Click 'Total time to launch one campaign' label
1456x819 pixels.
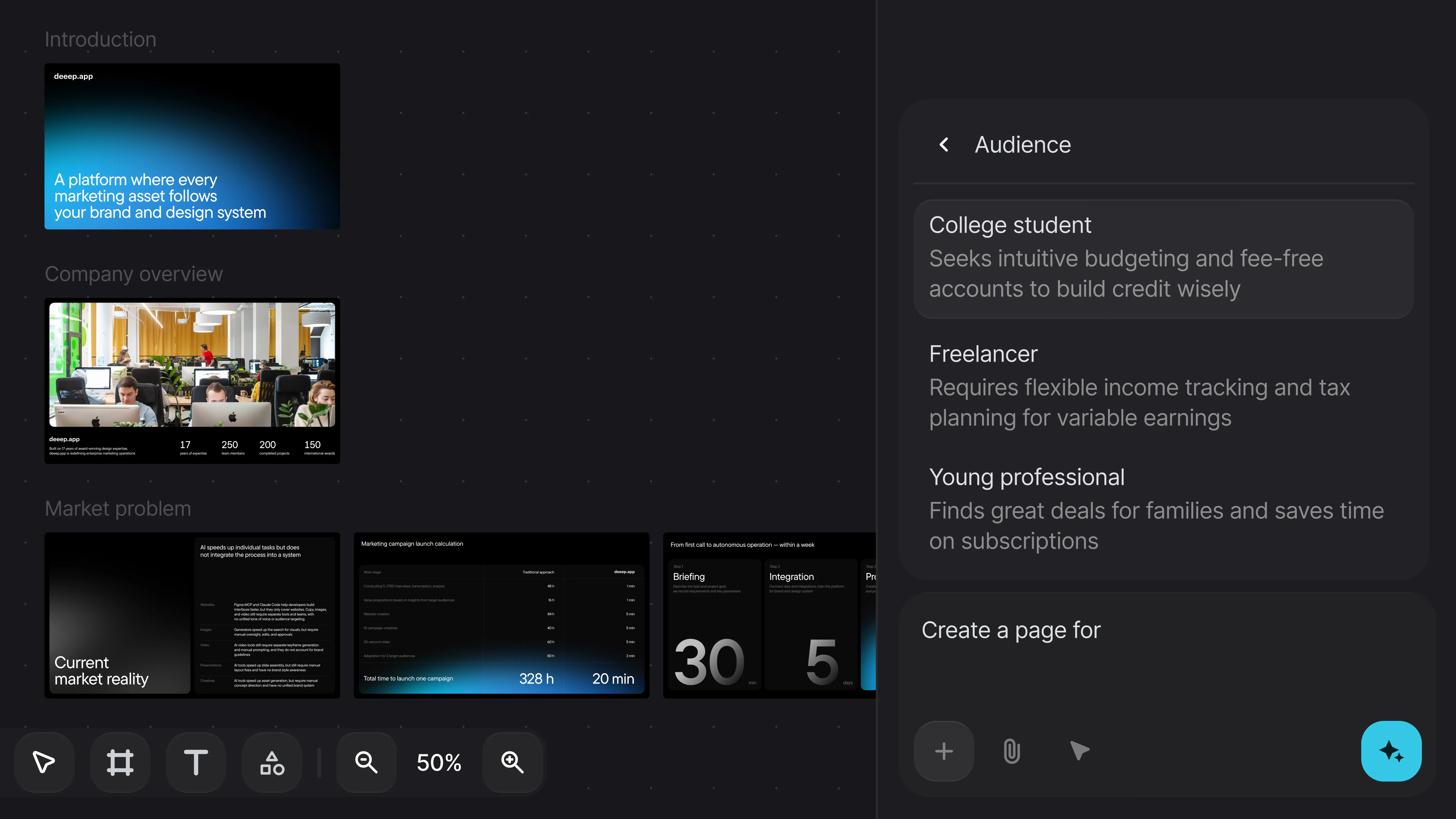408,678
